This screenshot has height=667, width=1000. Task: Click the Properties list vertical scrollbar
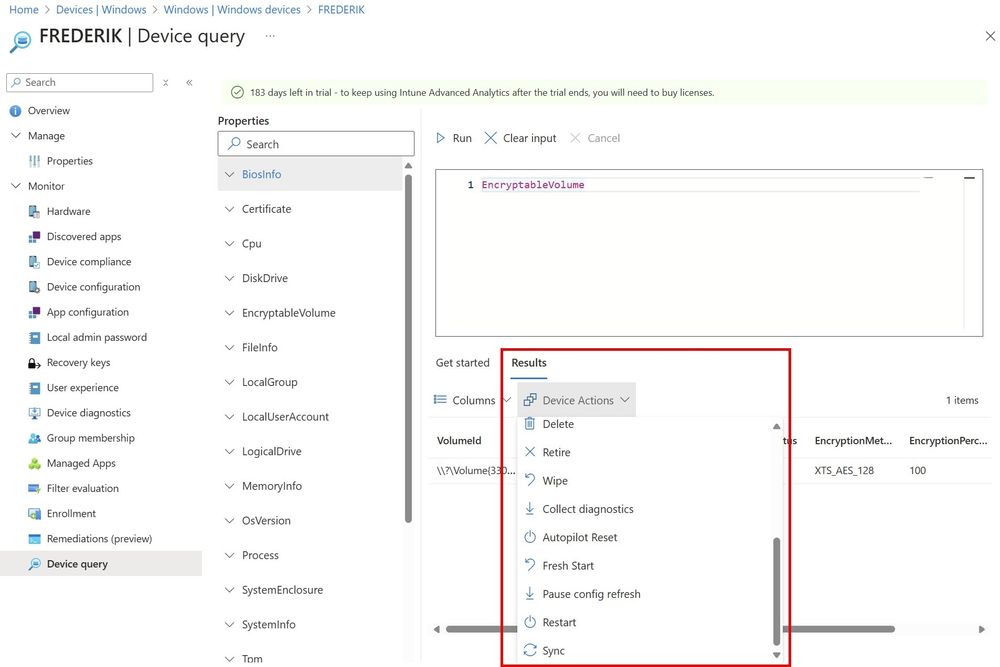pos(408,348)
